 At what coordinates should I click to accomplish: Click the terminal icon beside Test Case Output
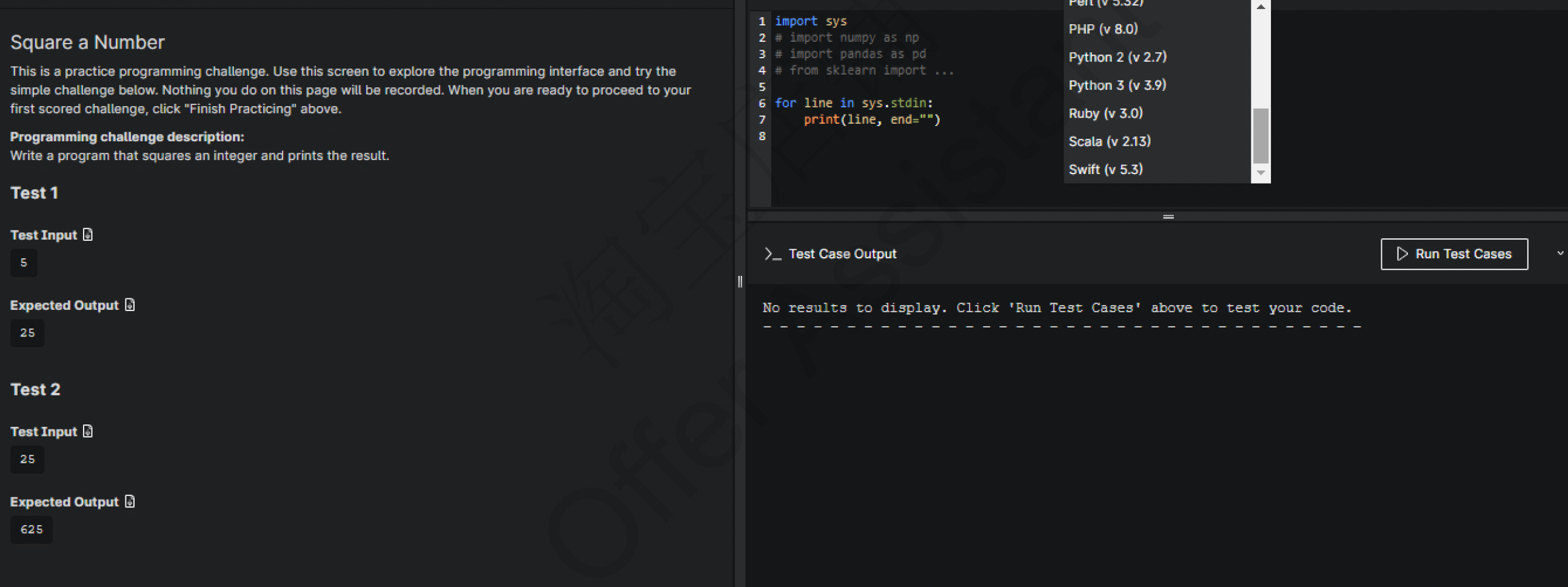point(772,254)
